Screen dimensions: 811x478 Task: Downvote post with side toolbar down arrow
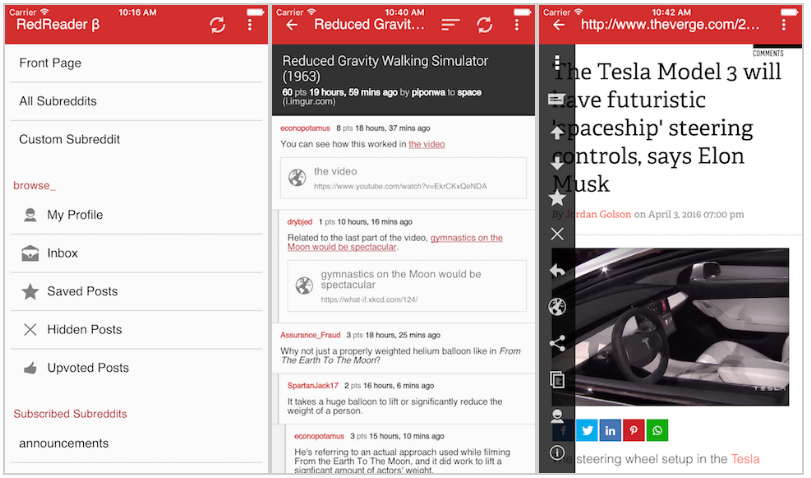557,165
